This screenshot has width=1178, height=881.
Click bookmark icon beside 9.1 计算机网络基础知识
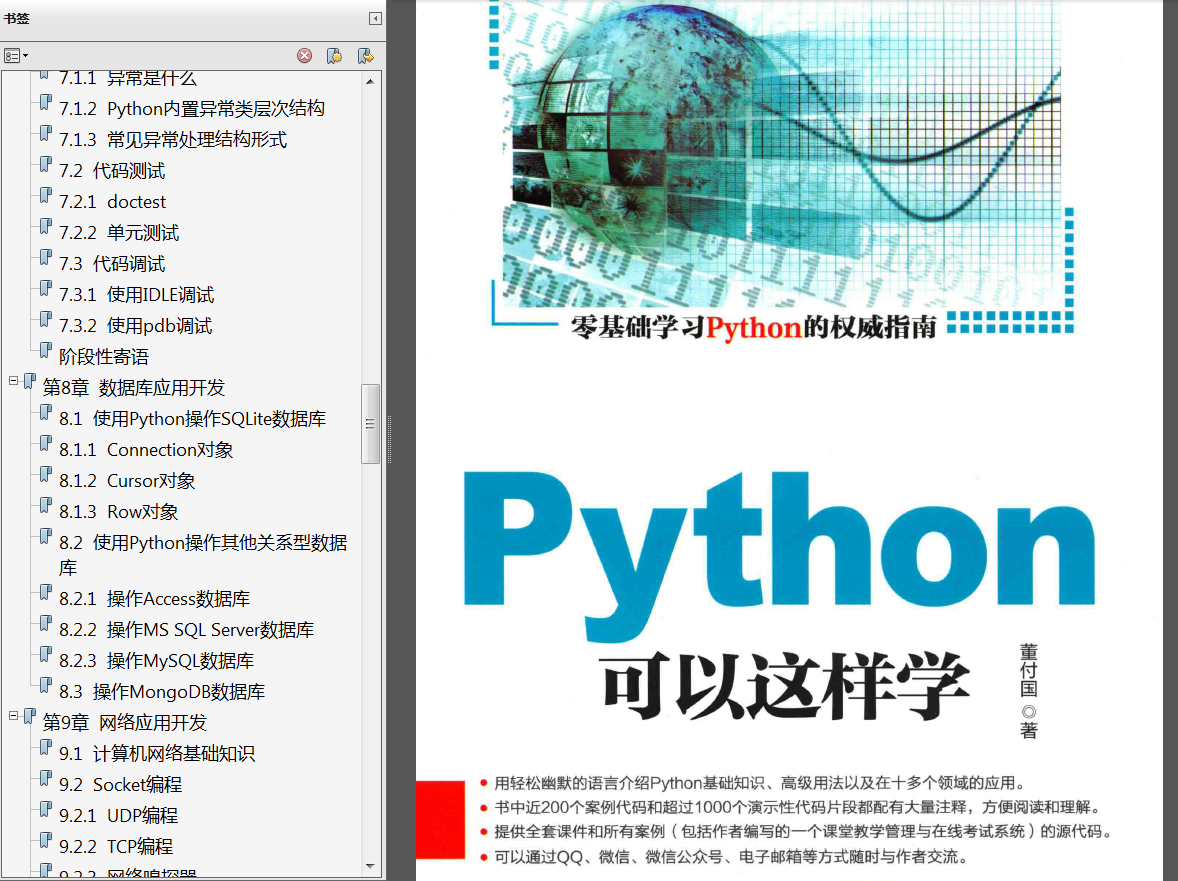pos(46,747)
